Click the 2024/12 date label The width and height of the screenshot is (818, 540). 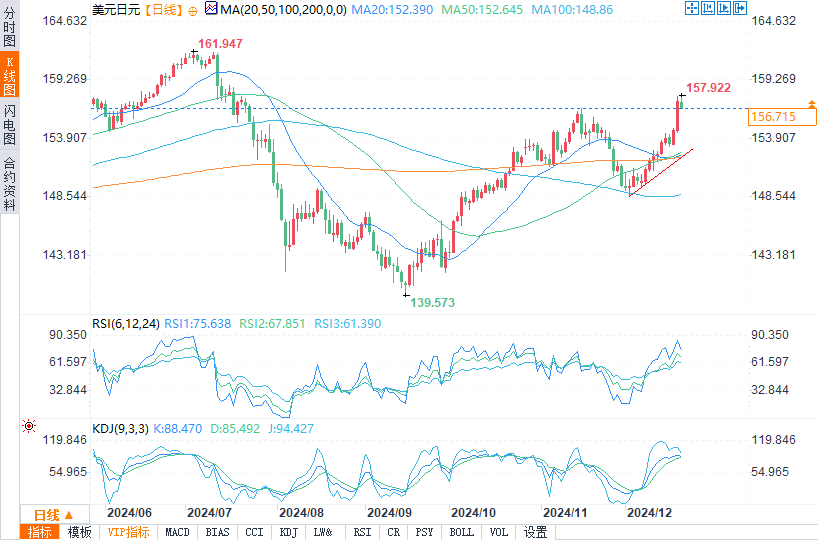point(649,513)
